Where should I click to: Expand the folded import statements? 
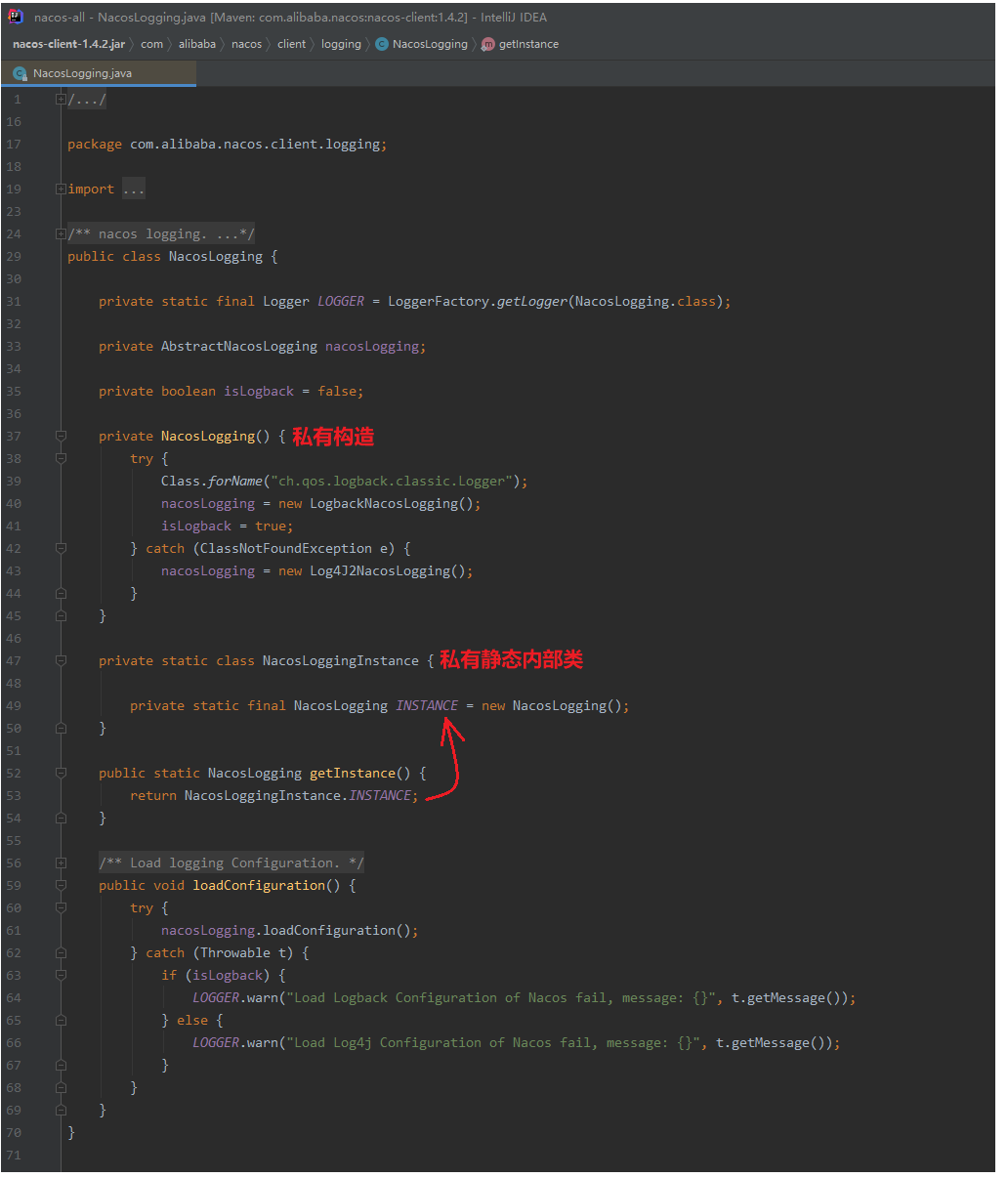[61, 189]
